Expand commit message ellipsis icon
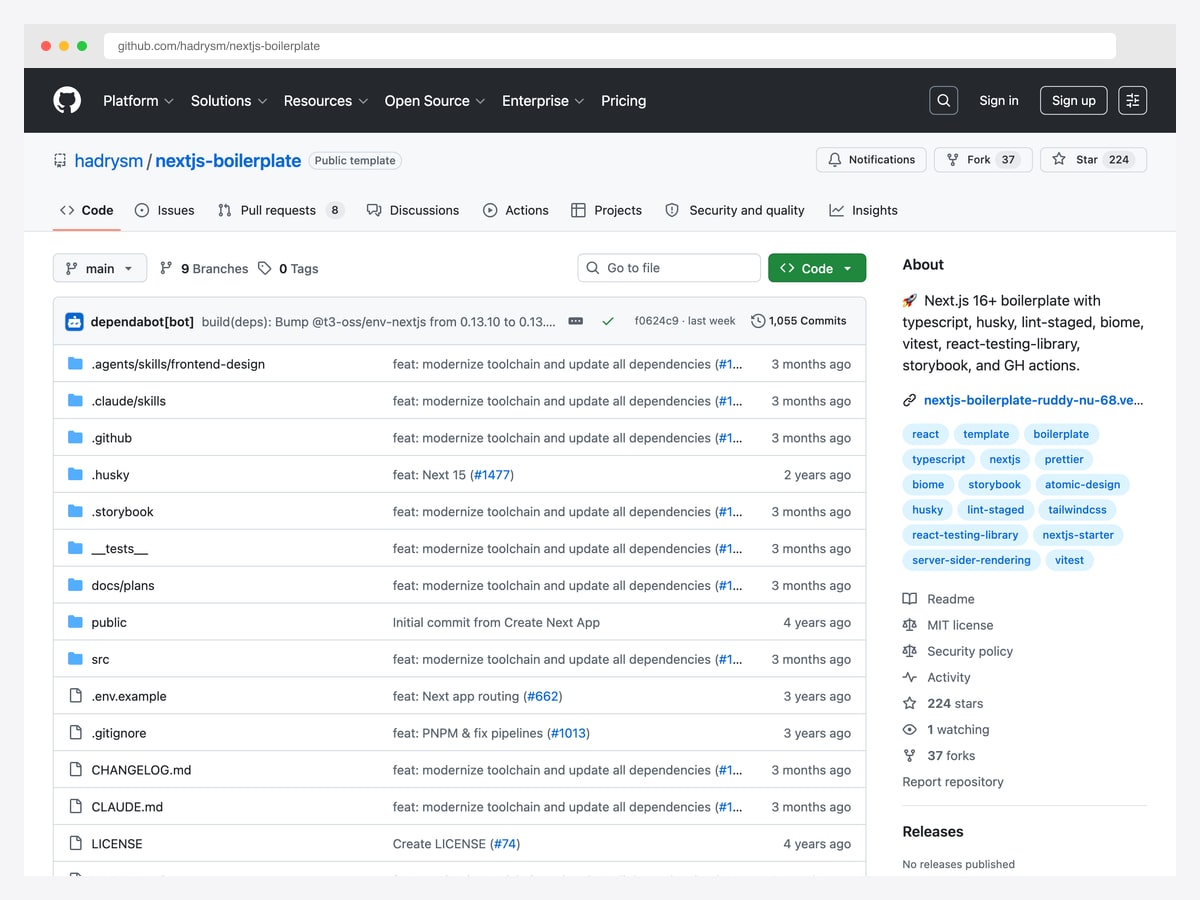This screenshot has width=1200, height=900. coord(575,321)
